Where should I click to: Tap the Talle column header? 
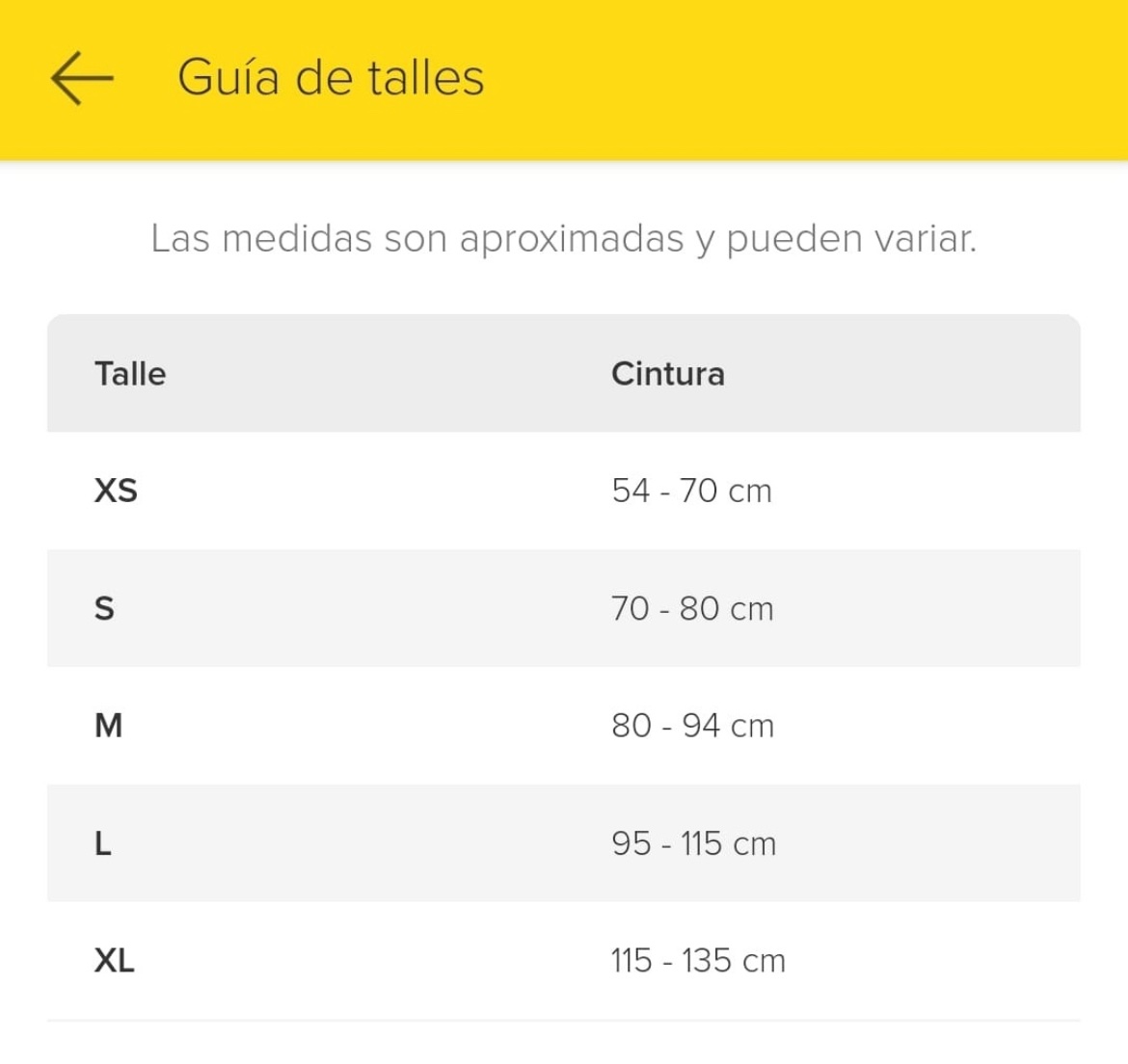[x=130, y=374]
